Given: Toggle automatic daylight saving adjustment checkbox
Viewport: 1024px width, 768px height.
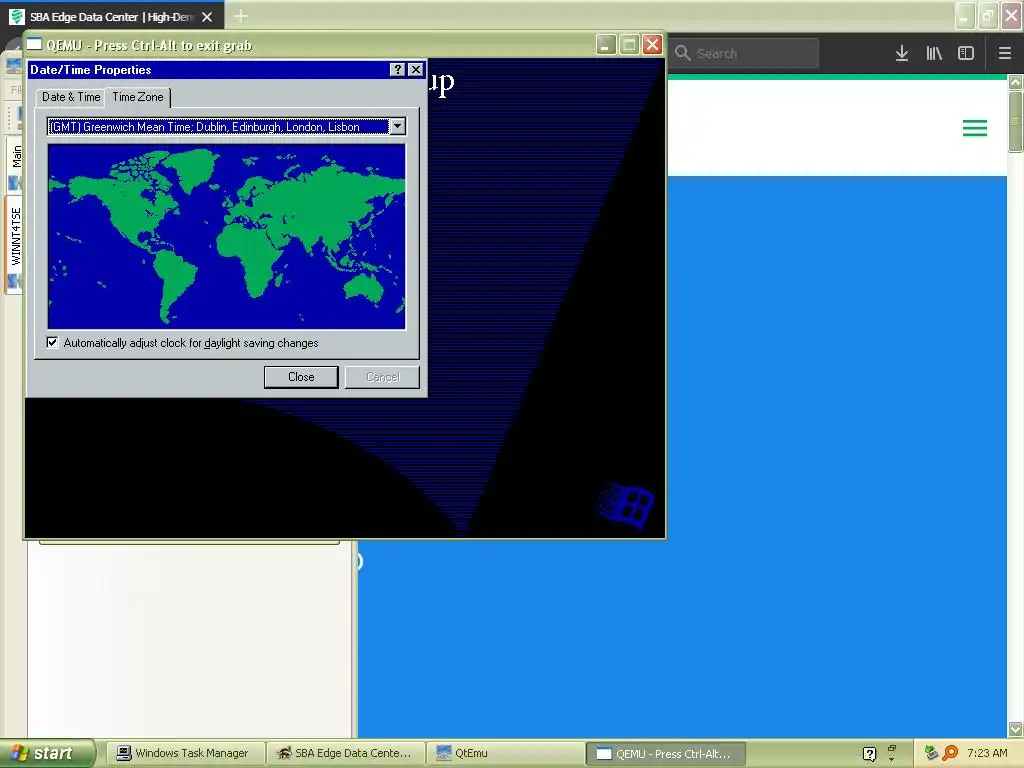Looking at the screenshot, I should (x=52, y=343).
